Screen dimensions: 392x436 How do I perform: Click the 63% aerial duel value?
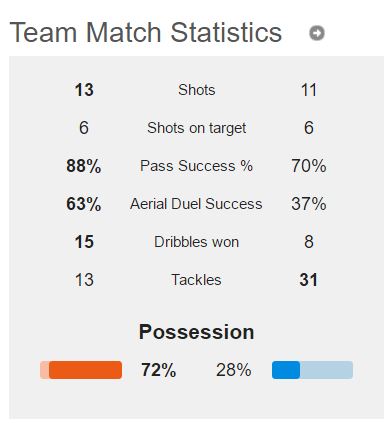tap(84, 204)
